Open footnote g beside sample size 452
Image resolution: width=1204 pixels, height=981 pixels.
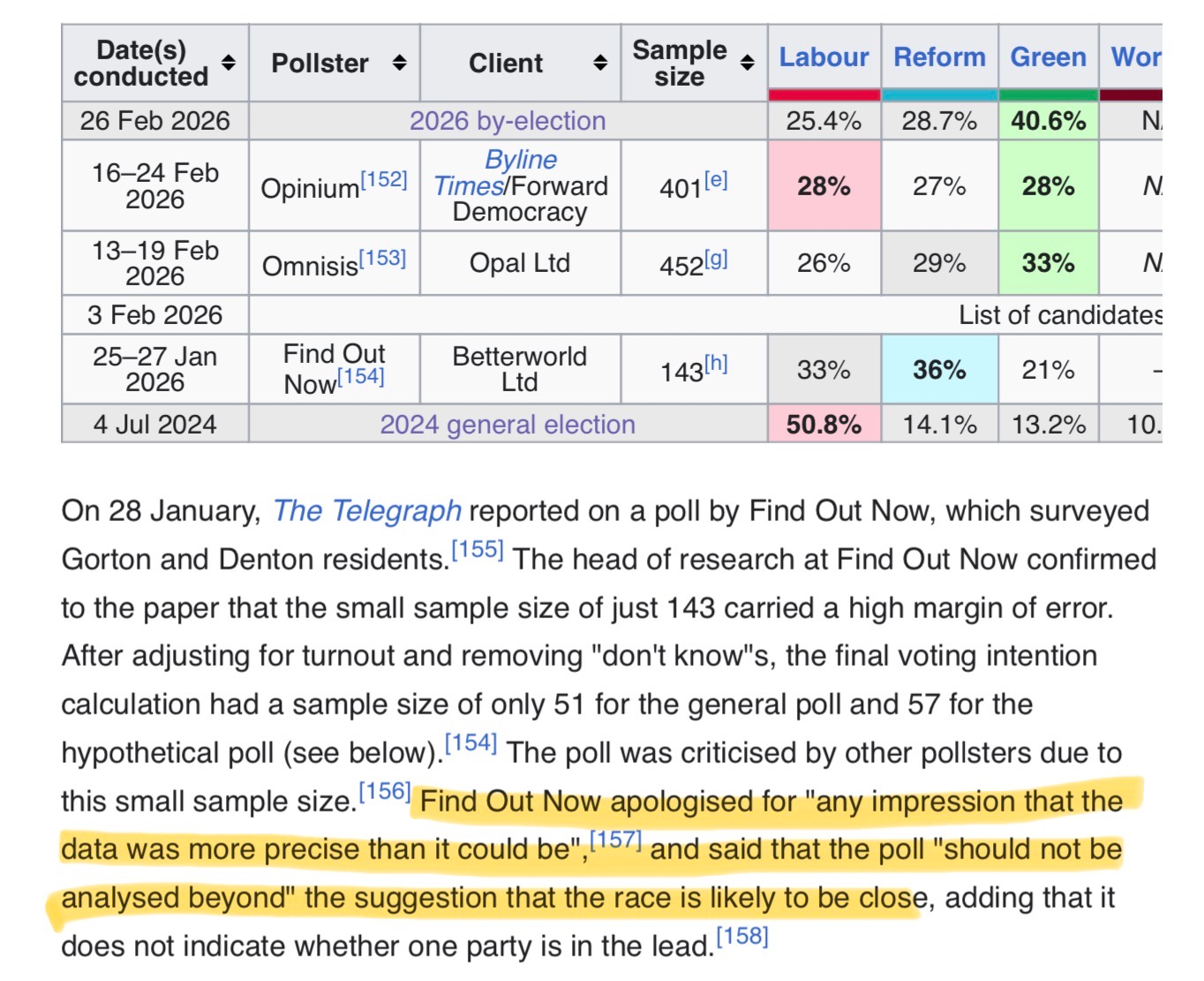tap(716, 259)
